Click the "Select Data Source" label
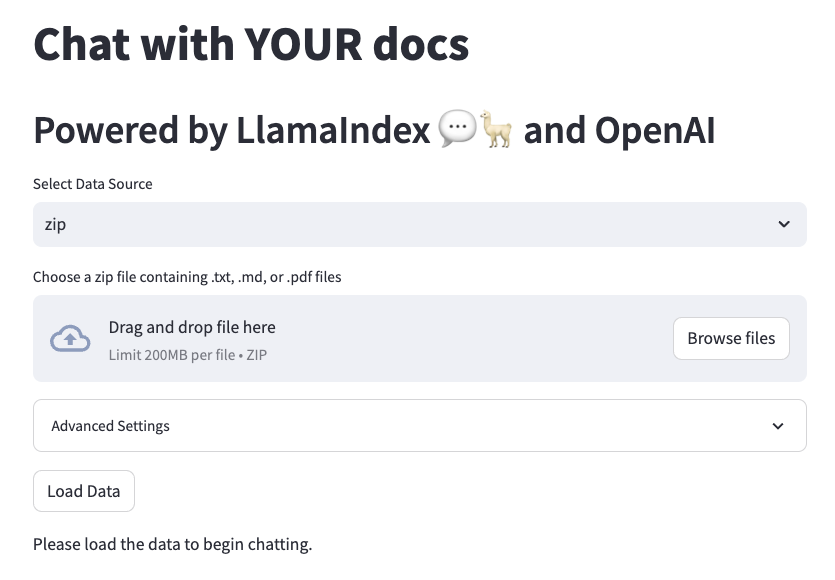This screenshot has height=580, width=835. (93, 184)
